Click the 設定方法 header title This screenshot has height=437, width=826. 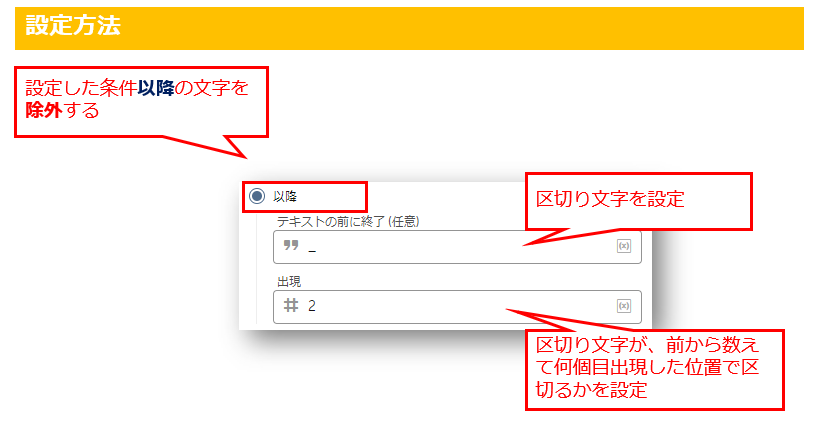[x=73, y=25]
